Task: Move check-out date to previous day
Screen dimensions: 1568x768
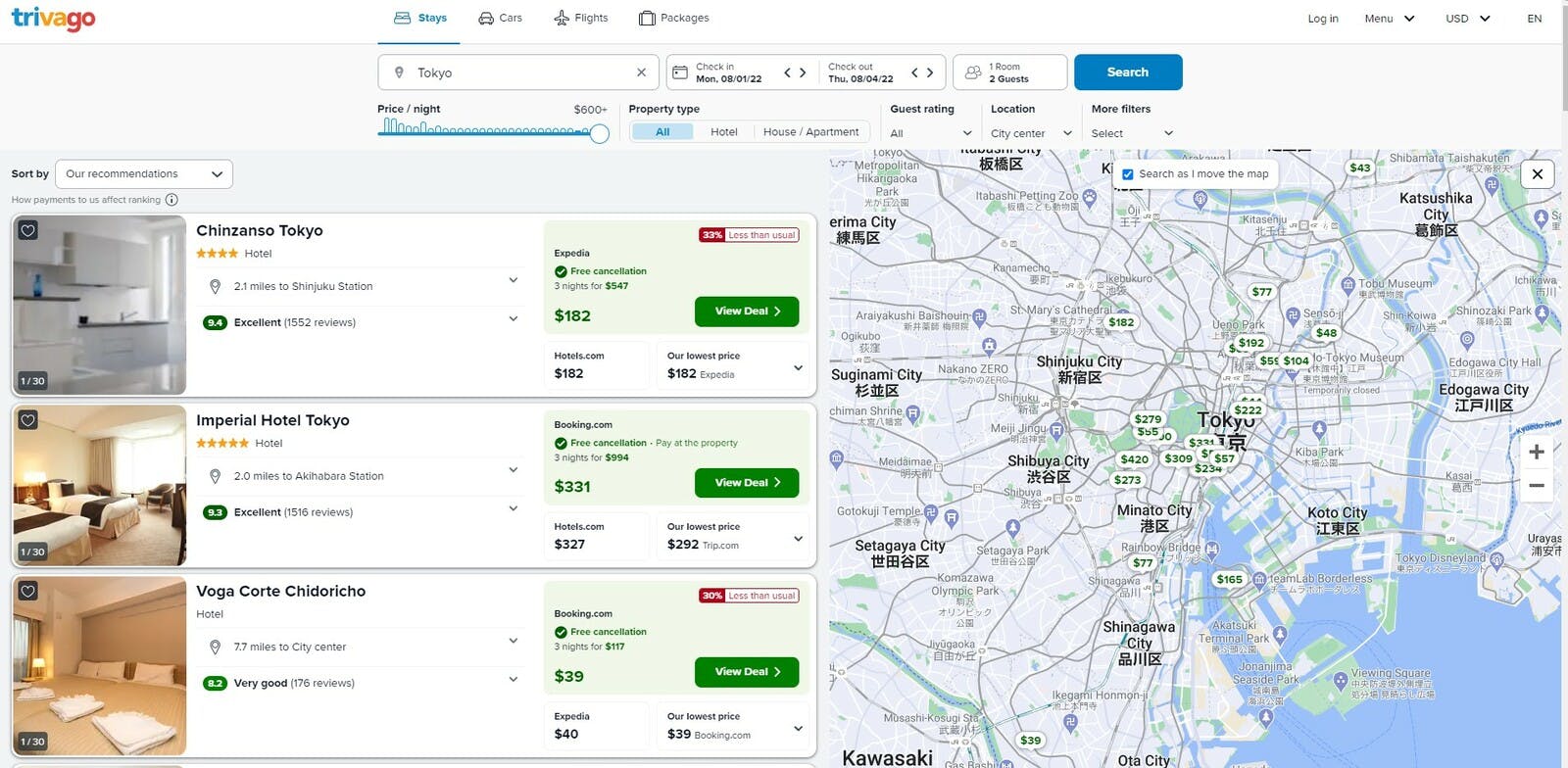Action: [x=914, y=72]
